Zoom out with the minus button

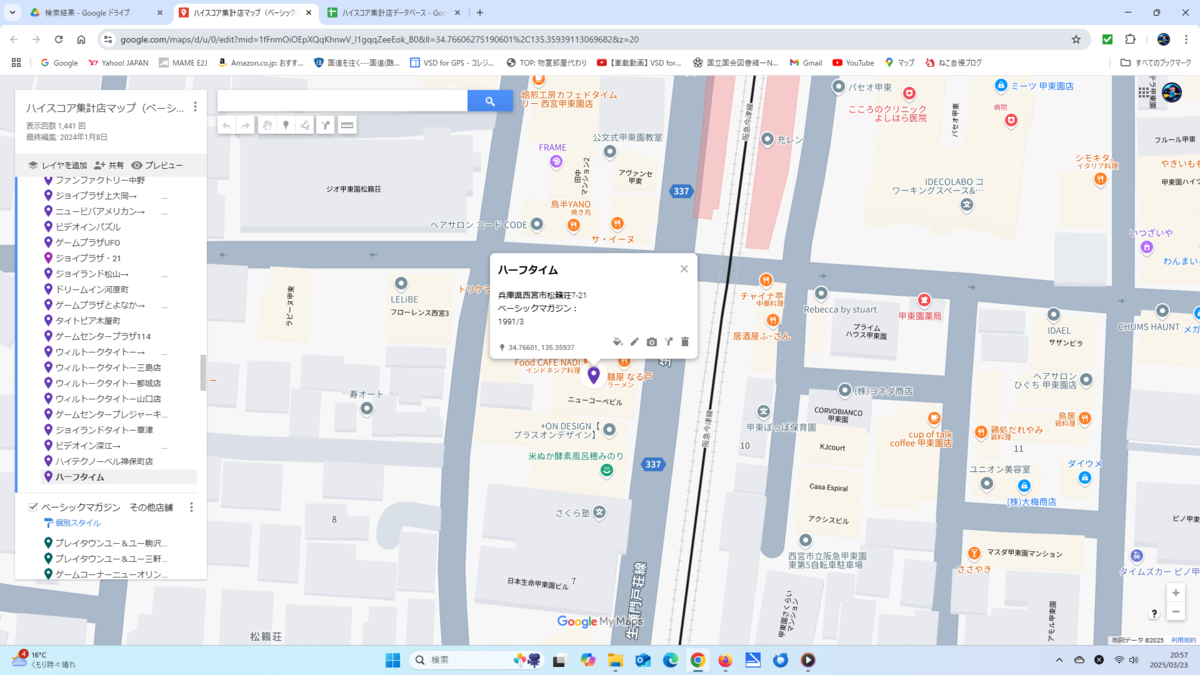[1176, 612]
